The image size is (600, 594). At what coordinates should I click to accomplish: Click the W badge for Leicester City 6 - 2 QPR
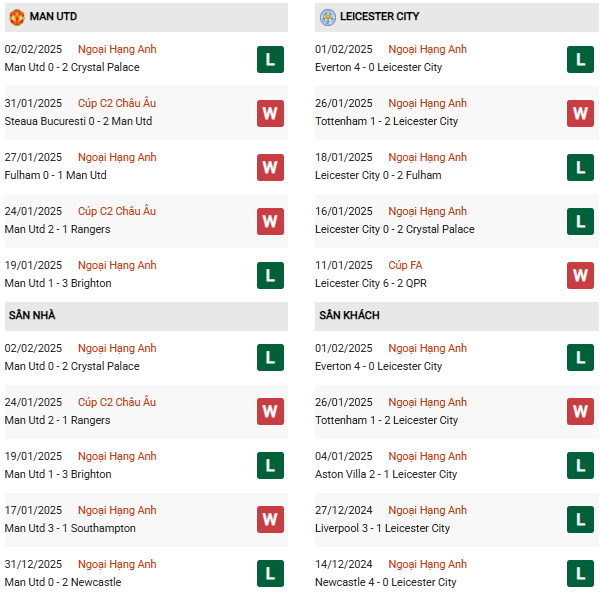pos(580,275)
